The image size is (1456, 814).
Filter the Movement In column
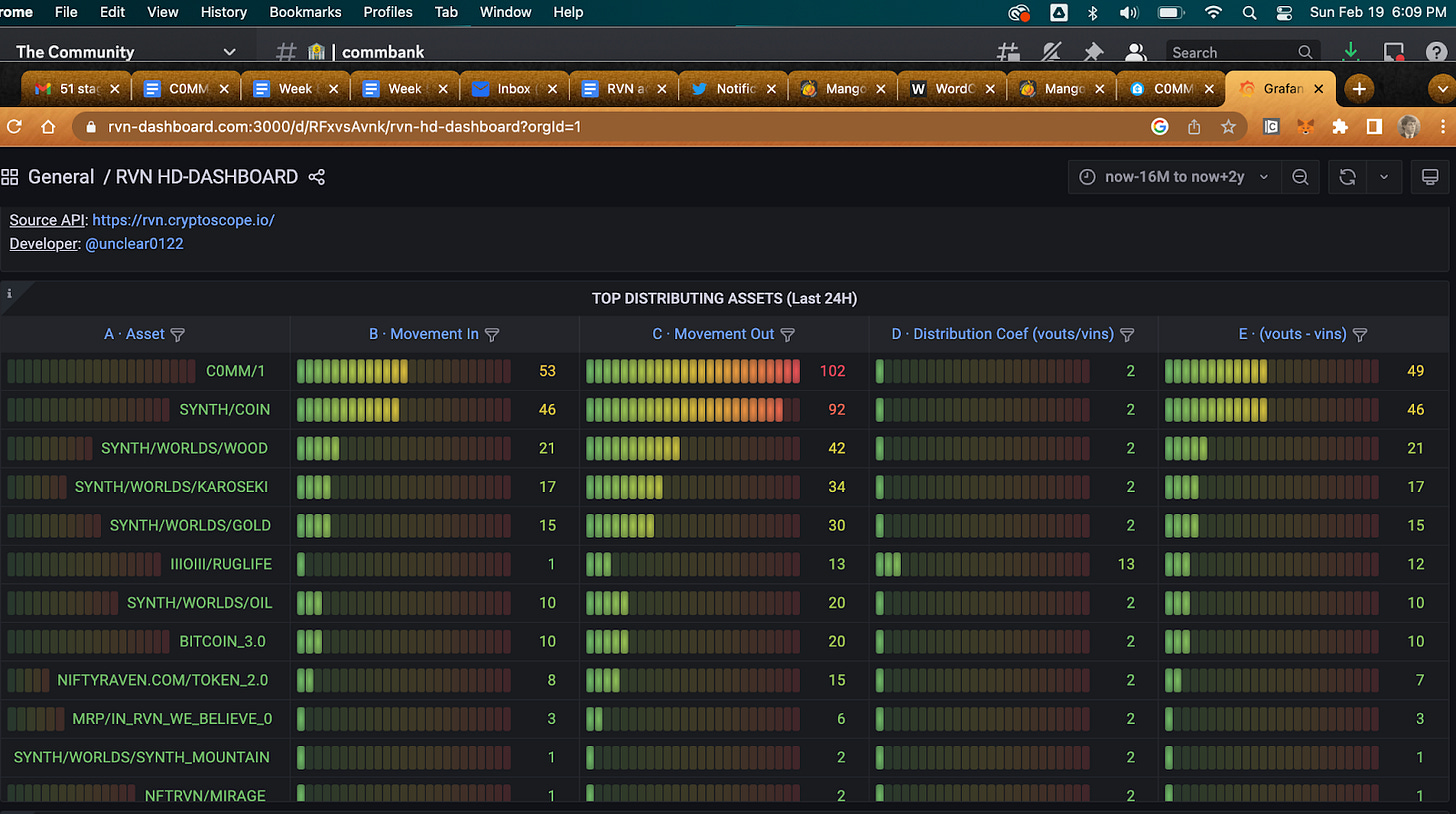pos(492,334)
